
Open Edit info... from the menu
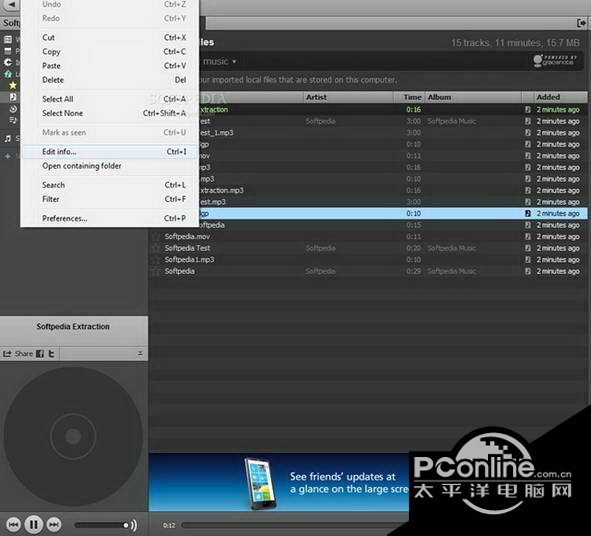point(110,152)
